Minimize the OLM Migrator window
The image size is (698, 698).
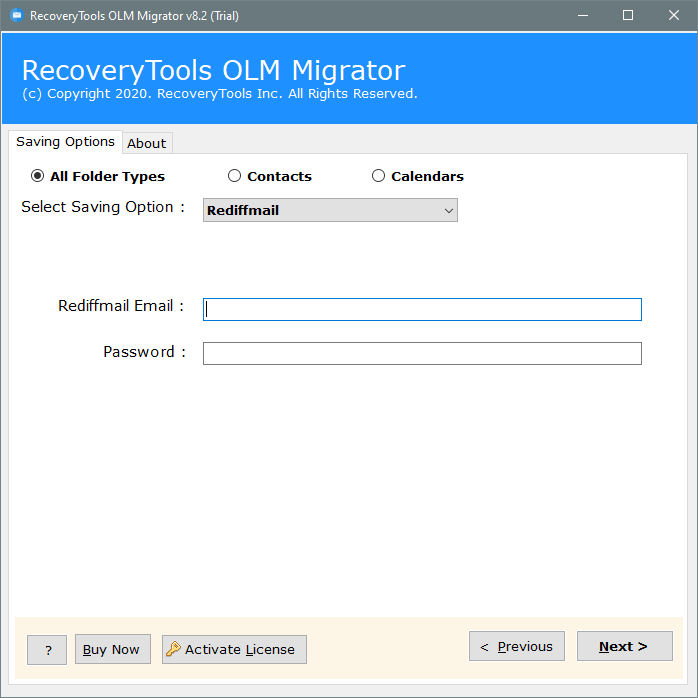pyautogui.click(x=583, y=16)
